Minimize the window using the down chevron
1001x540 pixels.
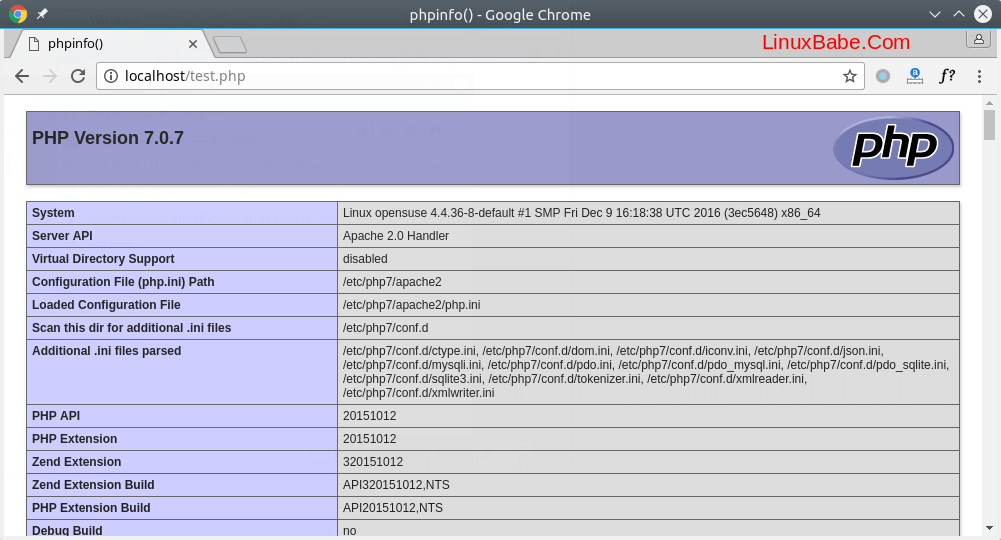point(935,14)
